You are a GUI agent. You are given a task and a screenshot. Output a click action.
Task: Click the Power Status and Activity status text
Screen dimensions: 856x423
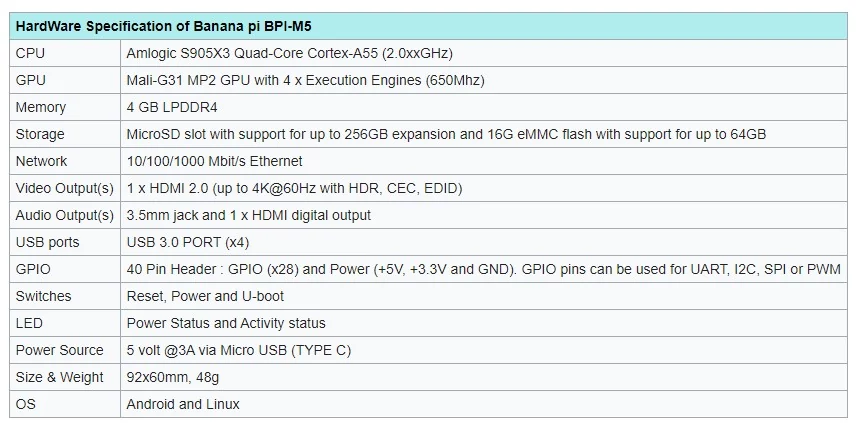click(226, 324)
